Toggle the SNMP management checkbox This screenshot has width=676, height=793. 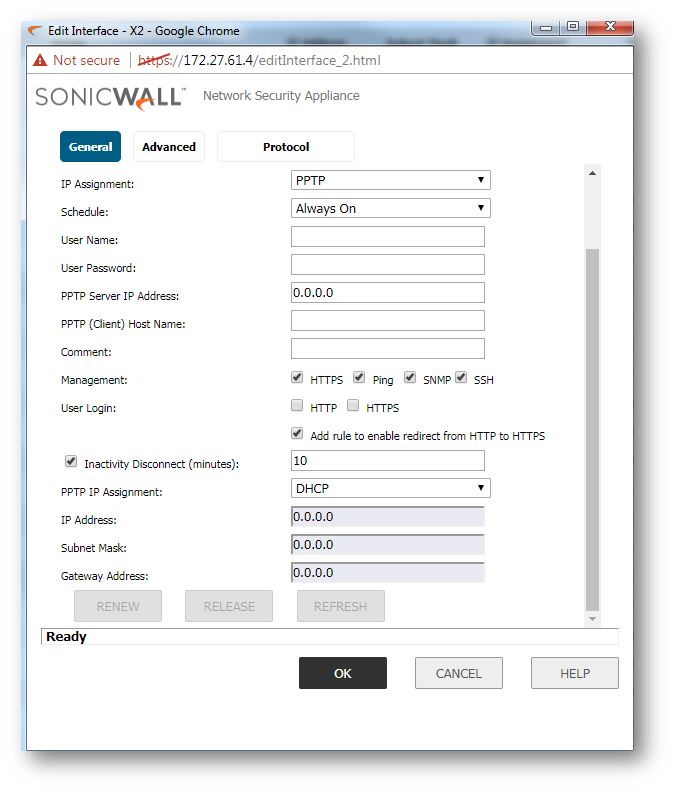tap(410, 378)
